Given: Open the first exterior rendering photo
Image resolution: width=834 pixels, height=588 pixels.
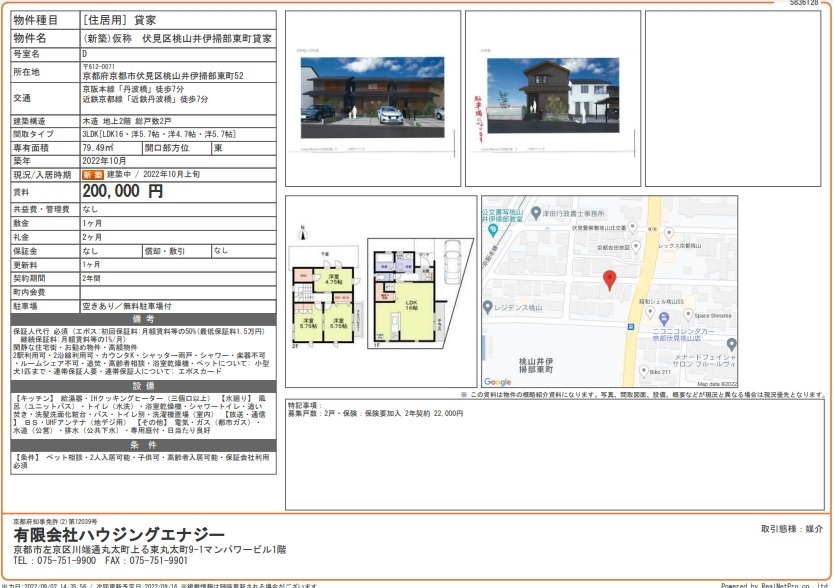Looking at the screenshot, I should [x=372, y=98].
